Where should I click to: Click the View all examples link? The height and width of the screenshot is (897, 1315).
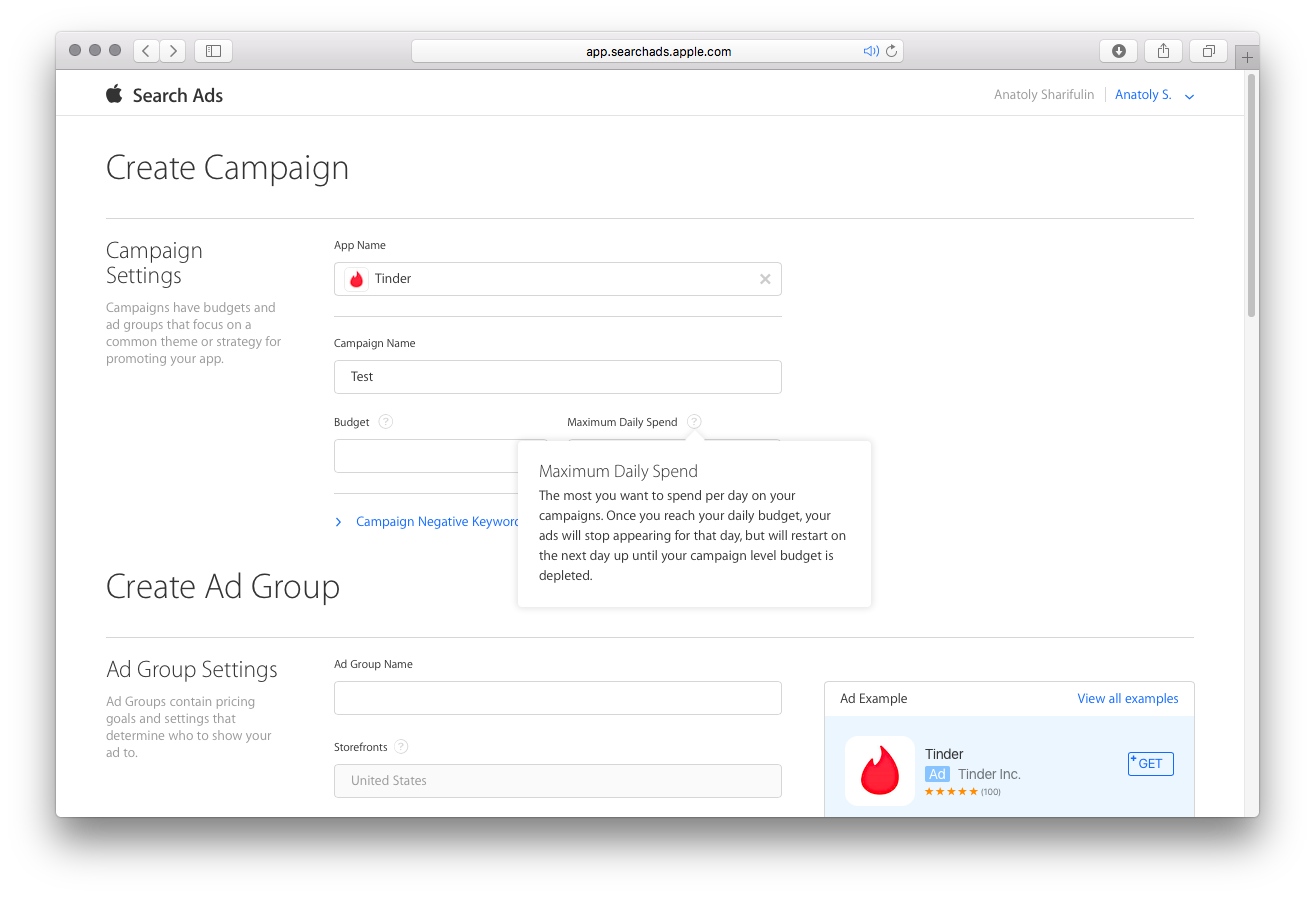coord(1127,699)
